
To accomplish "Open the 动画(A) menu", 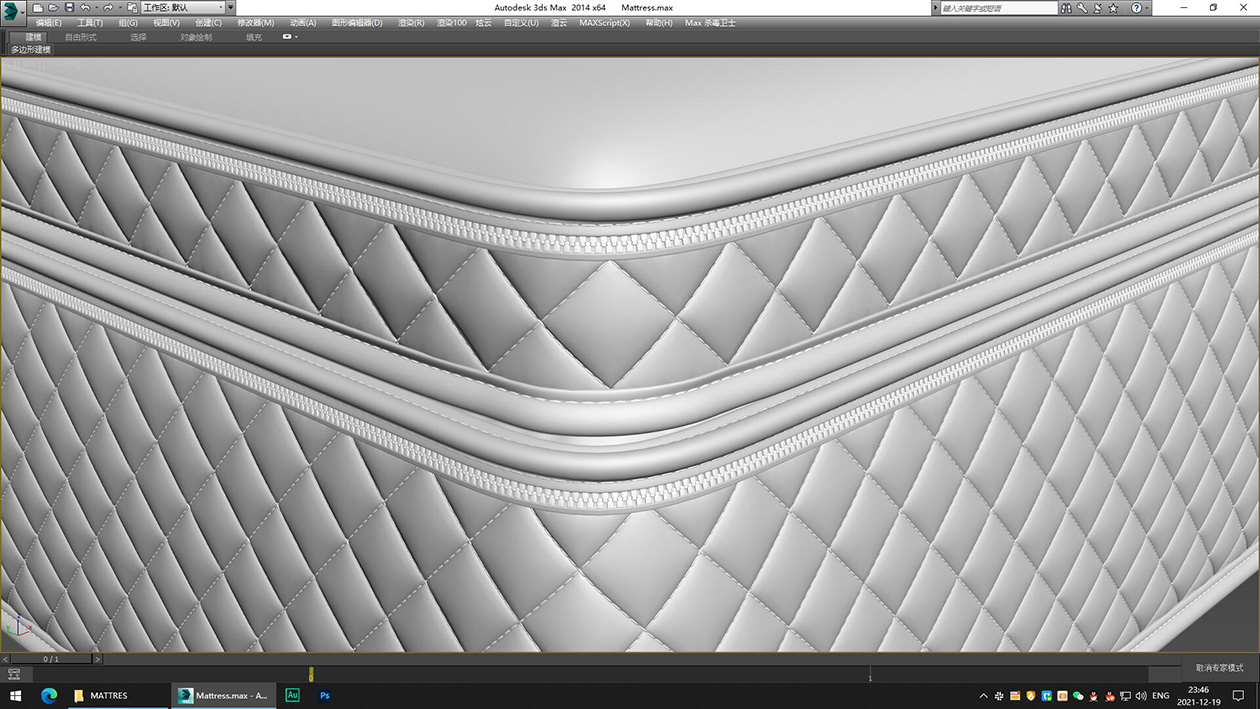I will [x=303, y=23].
